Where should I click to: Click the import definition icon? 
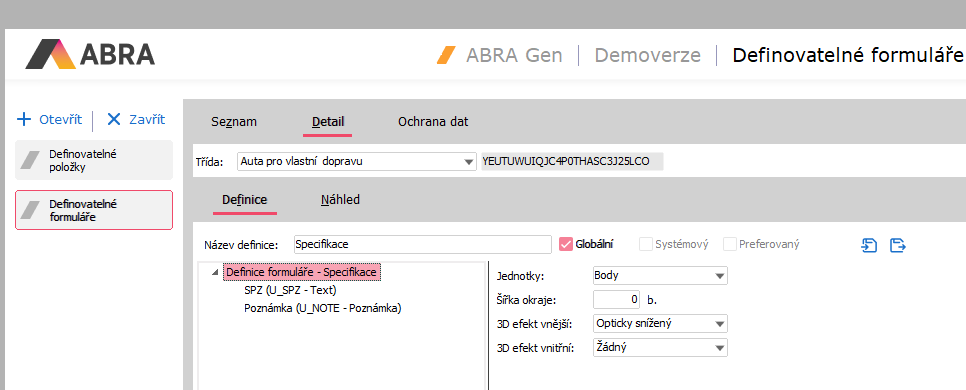[x=869, y=245]
